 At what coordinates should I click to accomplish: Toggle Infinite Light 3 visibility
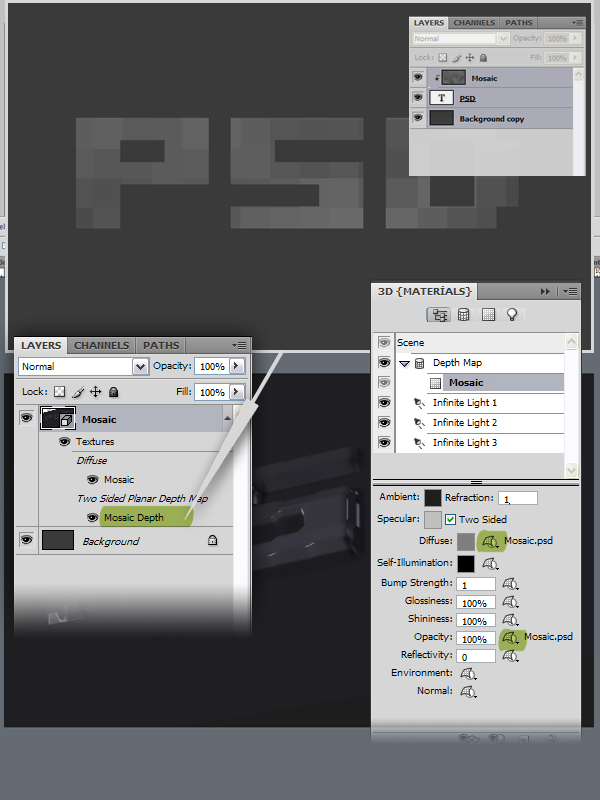384,442
